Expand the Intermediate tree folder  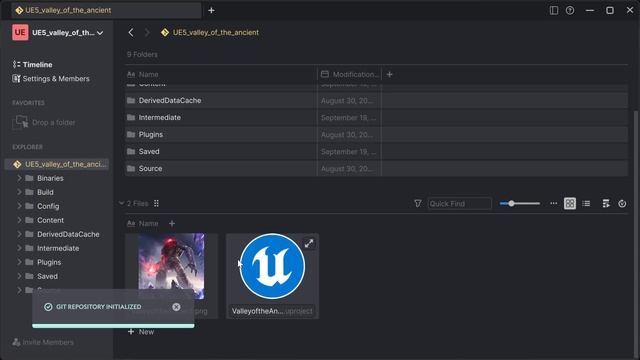19,248
